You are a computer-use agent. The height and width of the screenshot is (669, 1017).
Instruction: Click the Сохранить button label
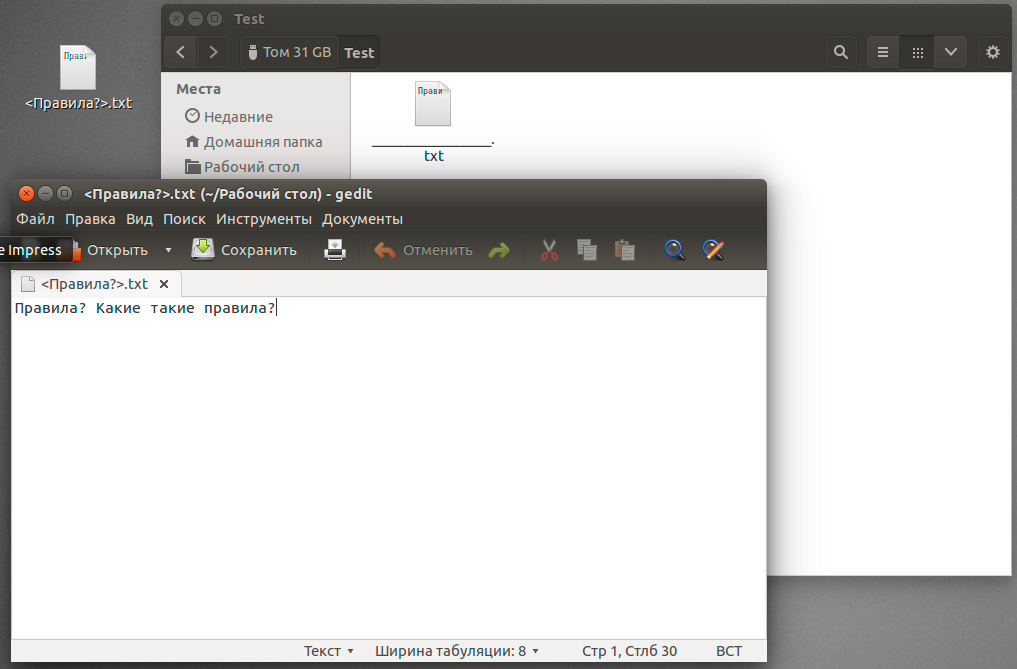pos(259,250)
